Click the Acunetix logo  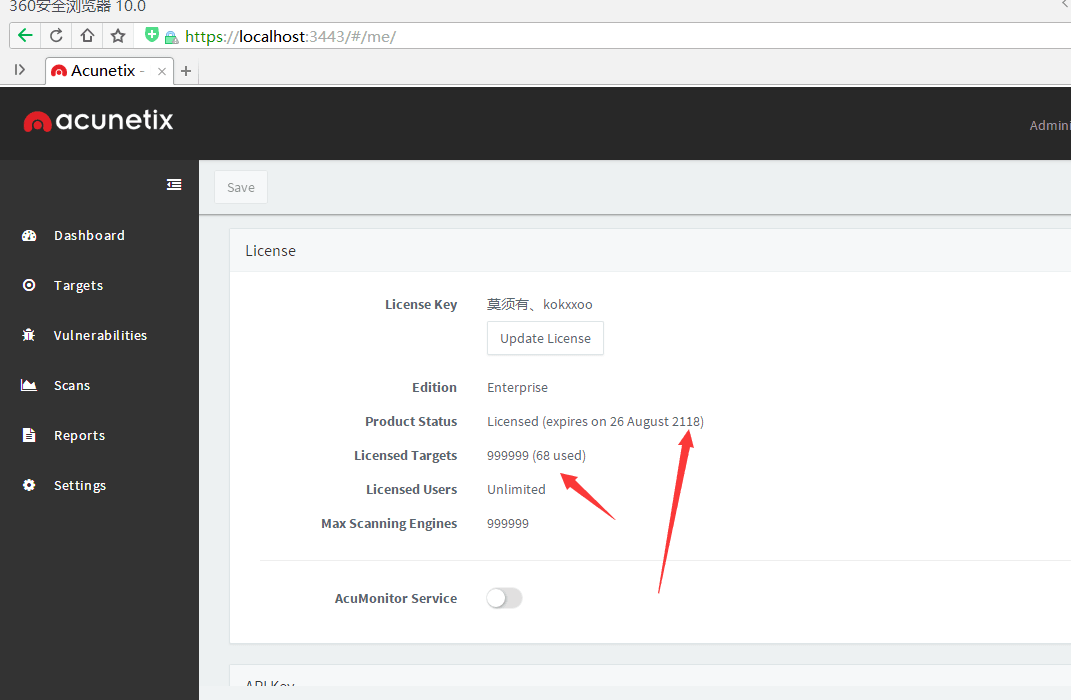pyautogui.click(x=98, y=121)
